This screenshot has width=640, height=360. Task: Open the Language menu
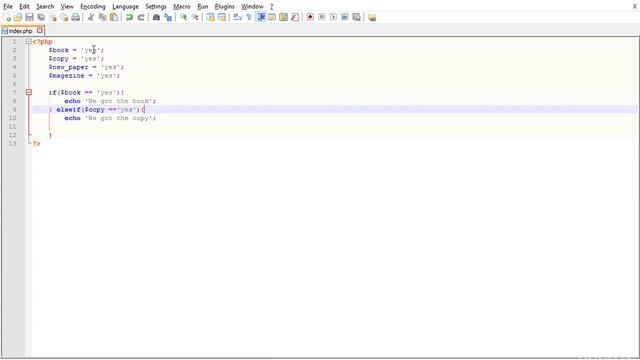pyautogui.click(x=125, y=7)
